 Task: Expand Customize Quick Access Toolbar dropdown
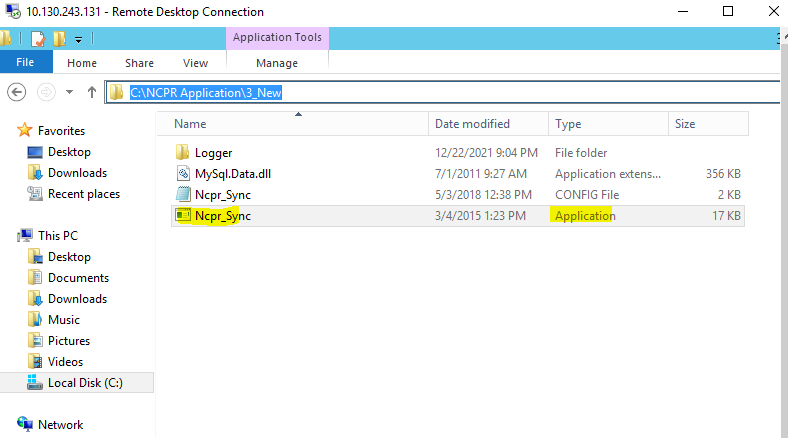click(78, 40)
